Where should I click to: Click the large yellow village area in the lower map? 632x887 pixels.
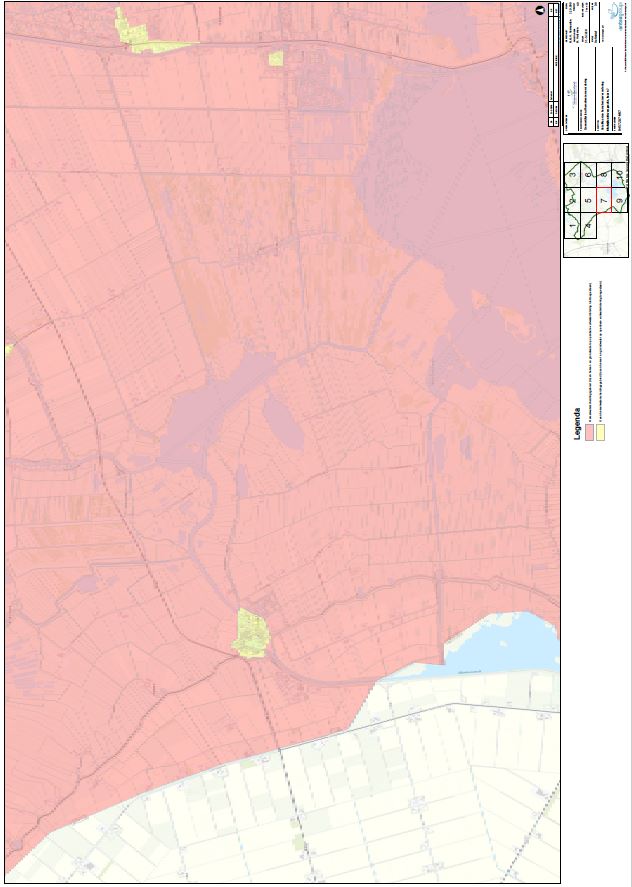click(250, 633)
